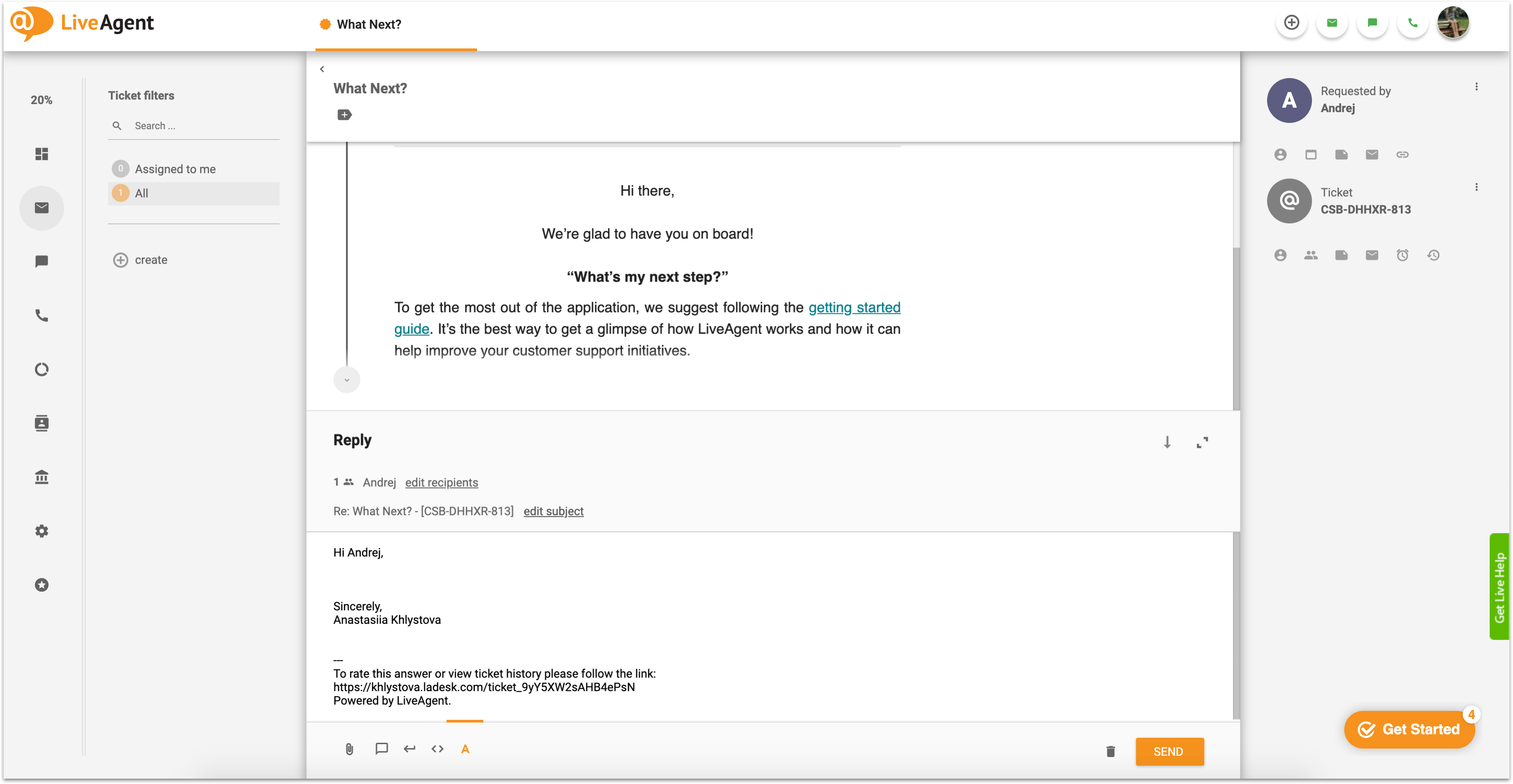Click the tag icon under Andrej

(1342, 154)
